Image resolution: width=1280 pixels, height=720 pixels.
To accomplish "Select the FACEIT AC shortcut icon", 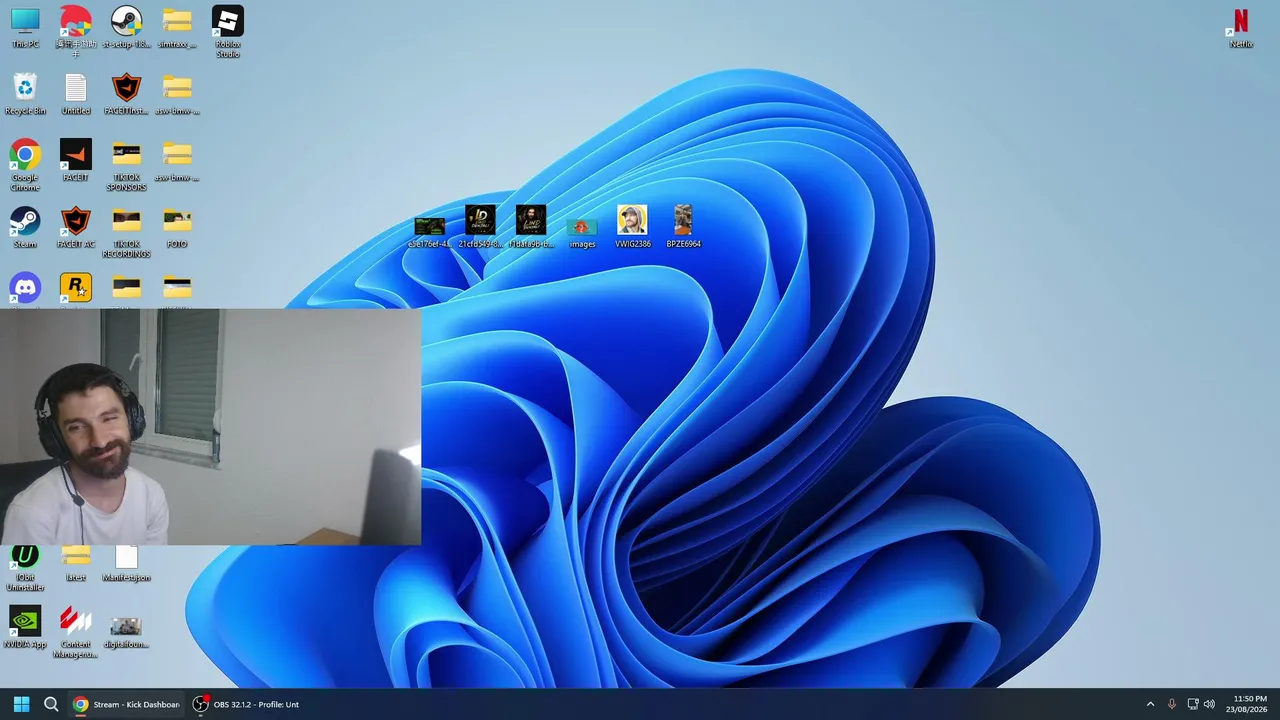I will pyautogui.click(x=76, y=227).
